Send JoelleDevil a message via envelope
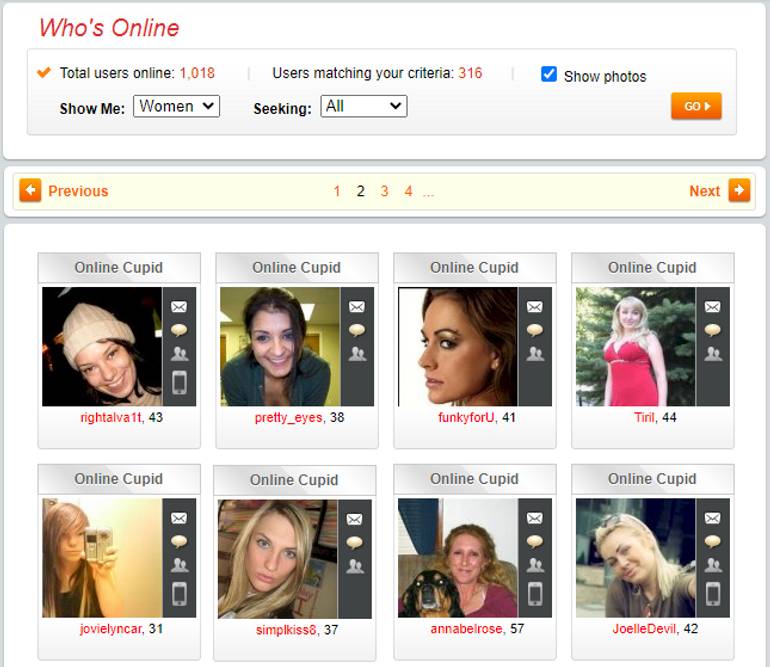 pyautogui.click(x=712, y=518)
